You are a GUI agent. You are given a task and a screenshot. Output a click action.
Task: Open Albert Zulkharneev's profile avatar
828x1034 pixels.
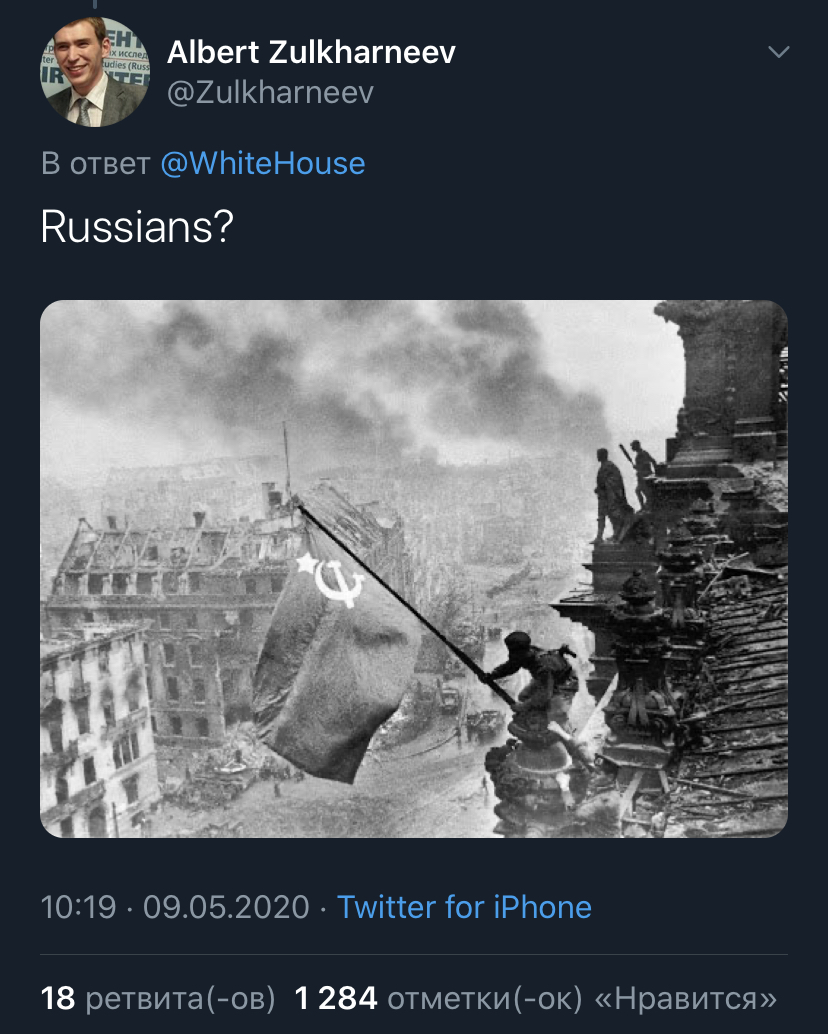click(x=95, y=72)
